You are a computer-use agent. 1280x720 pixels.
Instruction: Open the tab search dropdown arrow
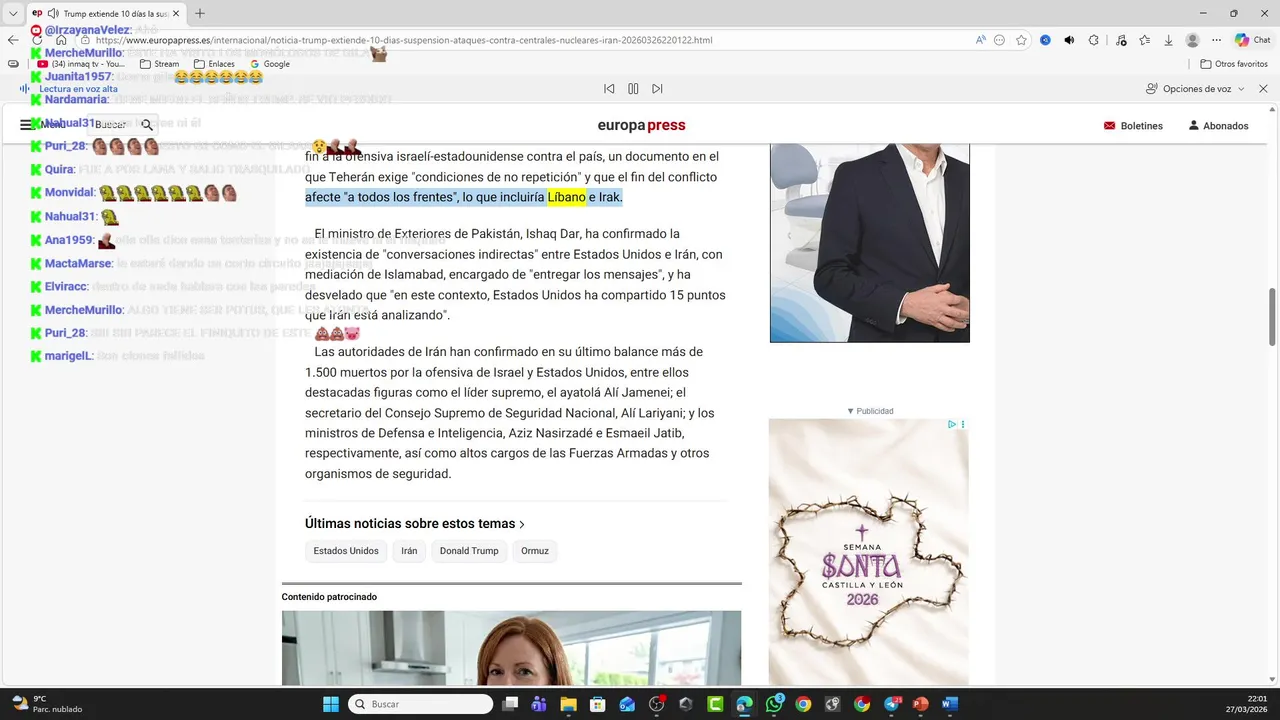[x=13, y=13]
